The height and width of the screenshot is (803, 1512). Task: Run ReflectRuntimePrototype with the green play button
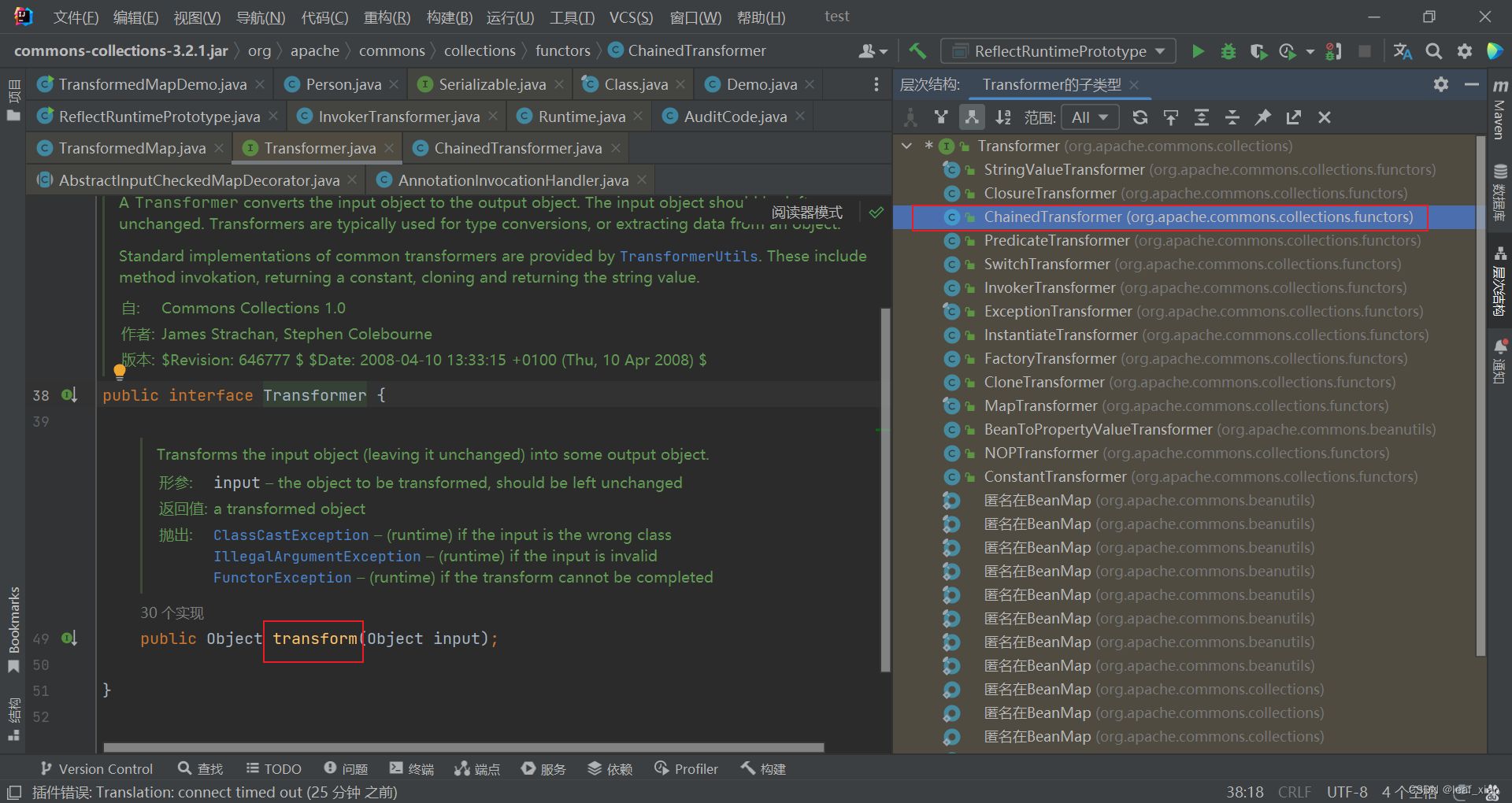(x=1198, y=51)
